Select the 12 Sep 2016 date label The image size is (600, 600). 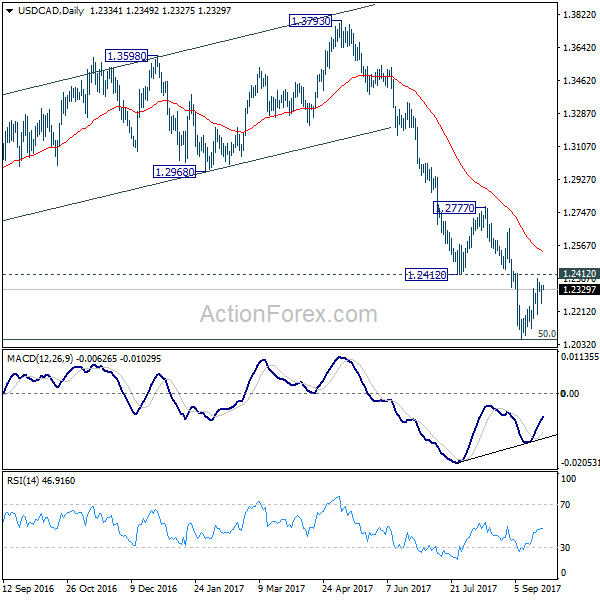tap(28, 588)
